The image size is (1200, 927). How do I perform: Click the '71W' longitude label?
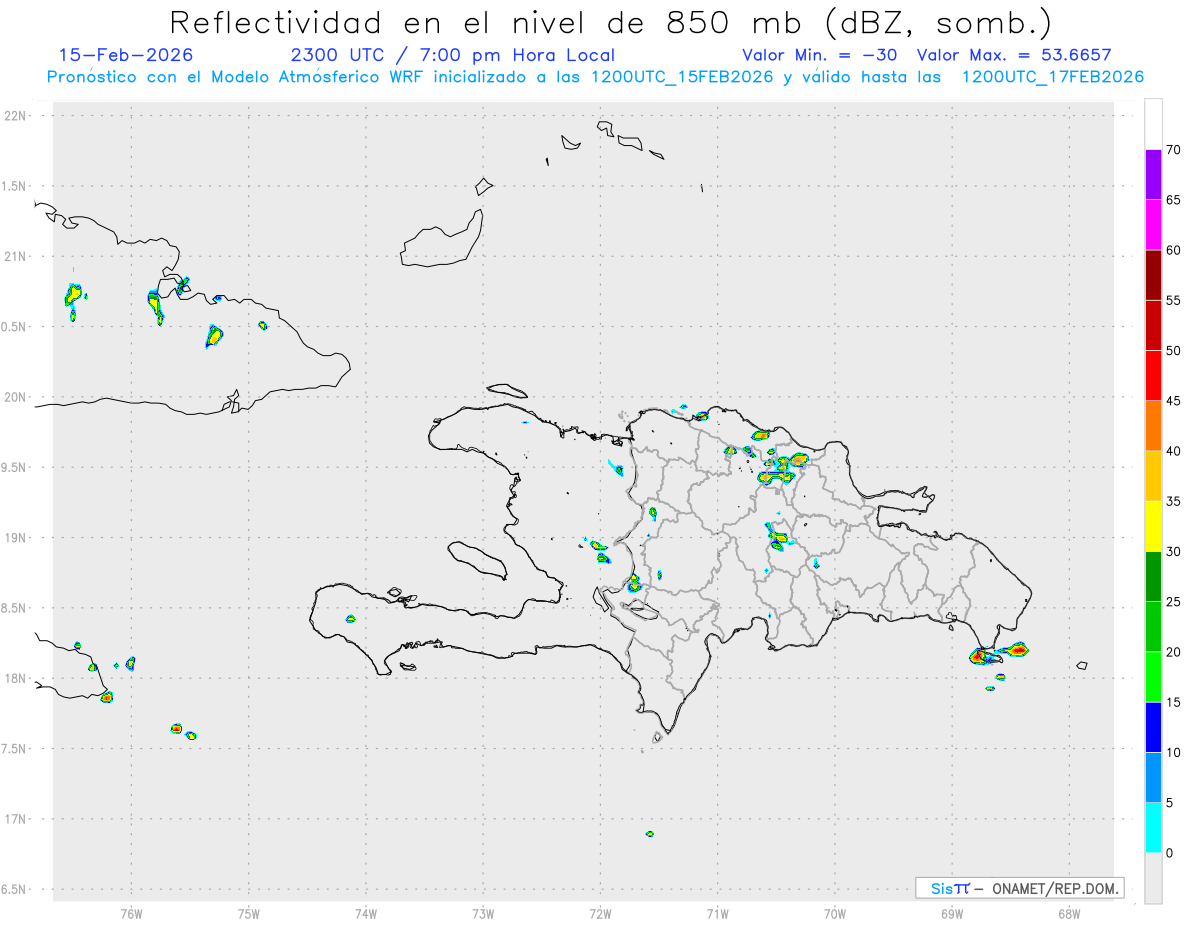(x=717, y=913)
